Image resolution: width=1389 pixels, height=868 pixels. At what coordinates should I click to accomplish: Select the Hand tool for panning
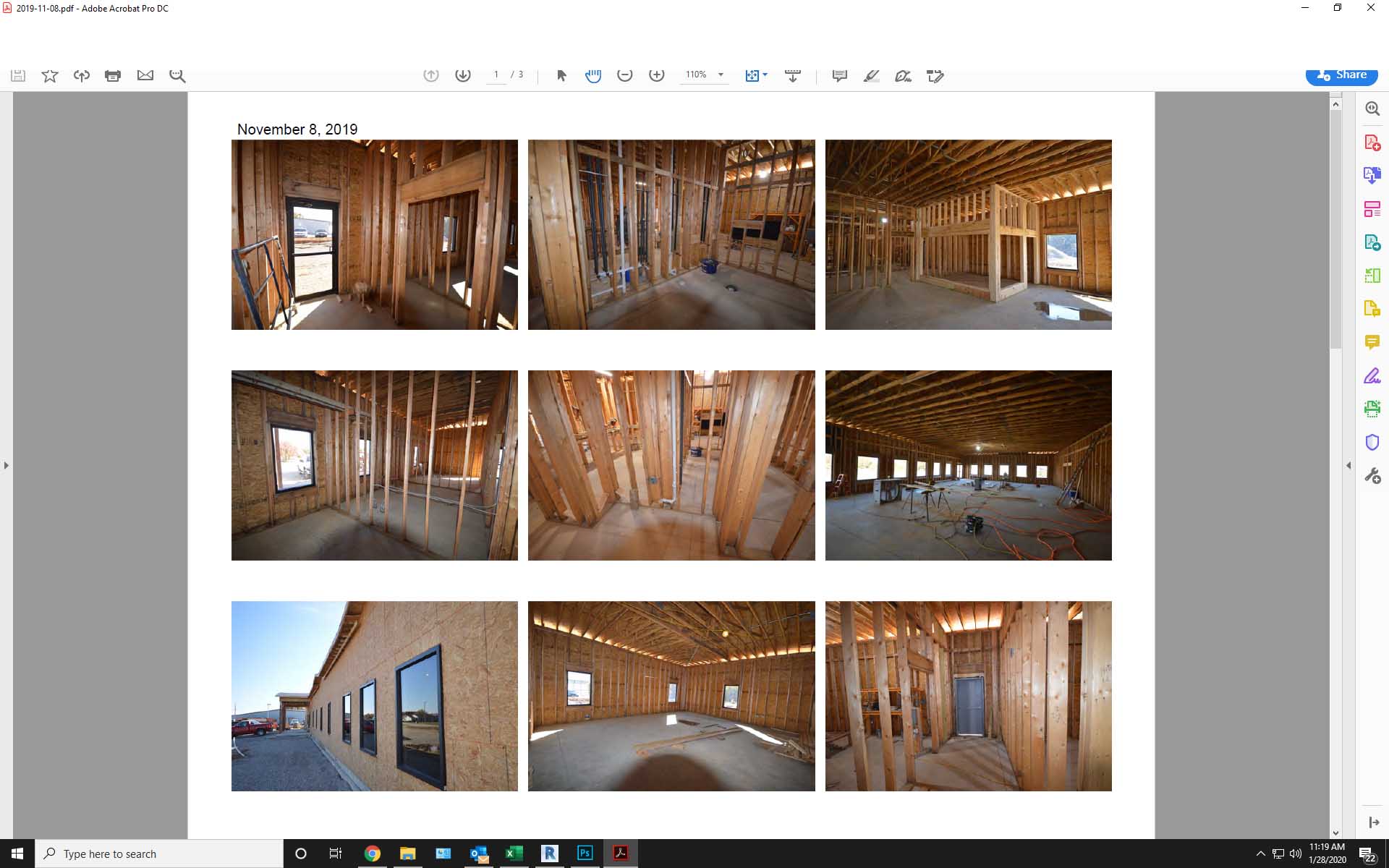pyautogui.click(x=593, y=75)
